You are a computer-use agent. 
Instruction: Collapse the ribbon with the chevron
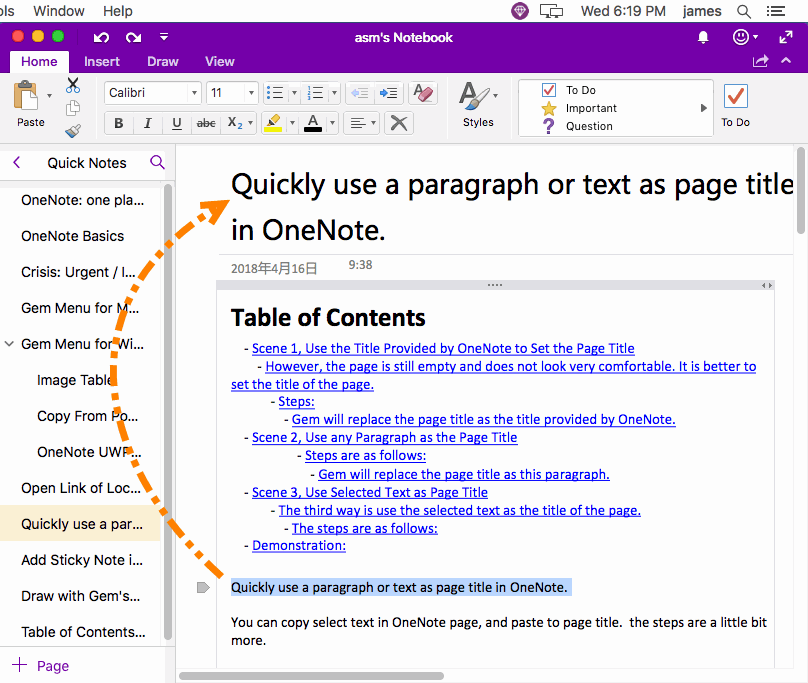pos(786,61)
